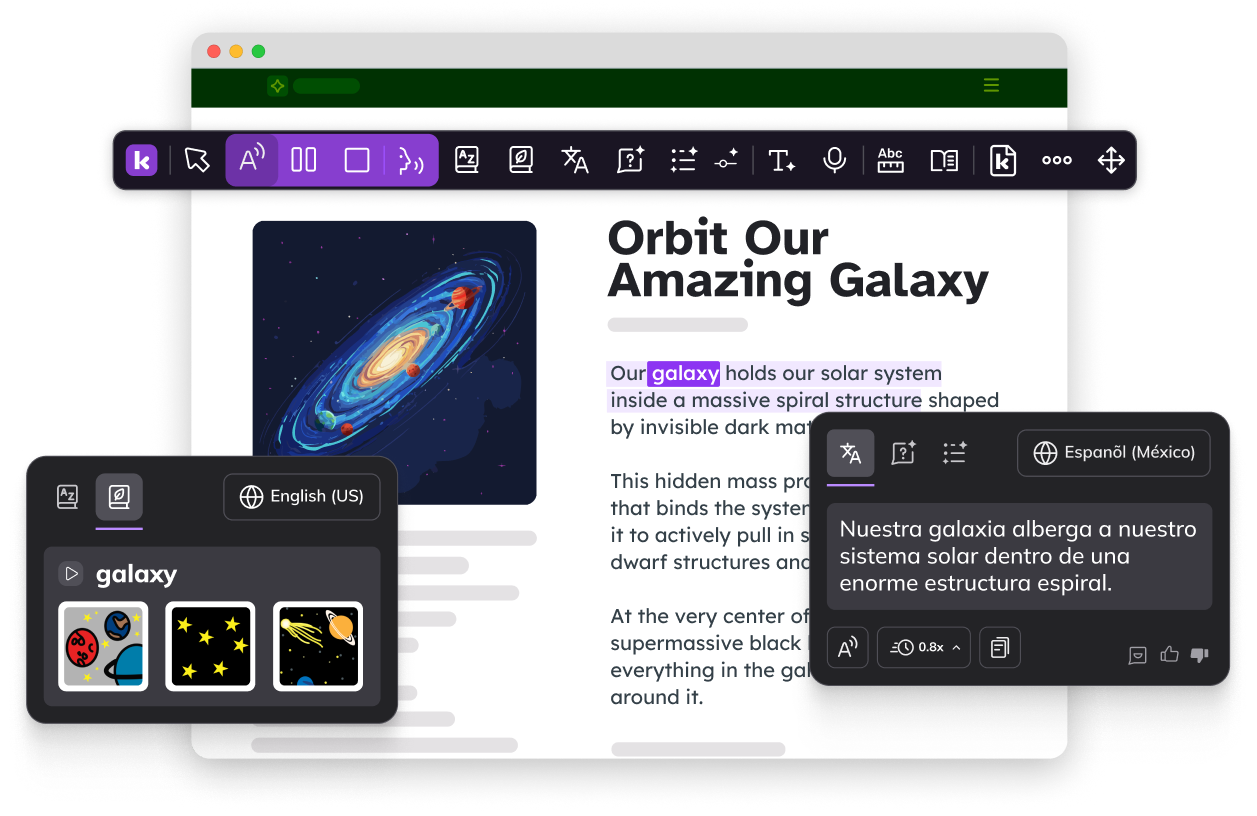
Task: Stop reading with the square stop icon
Action: click(357, 160)
